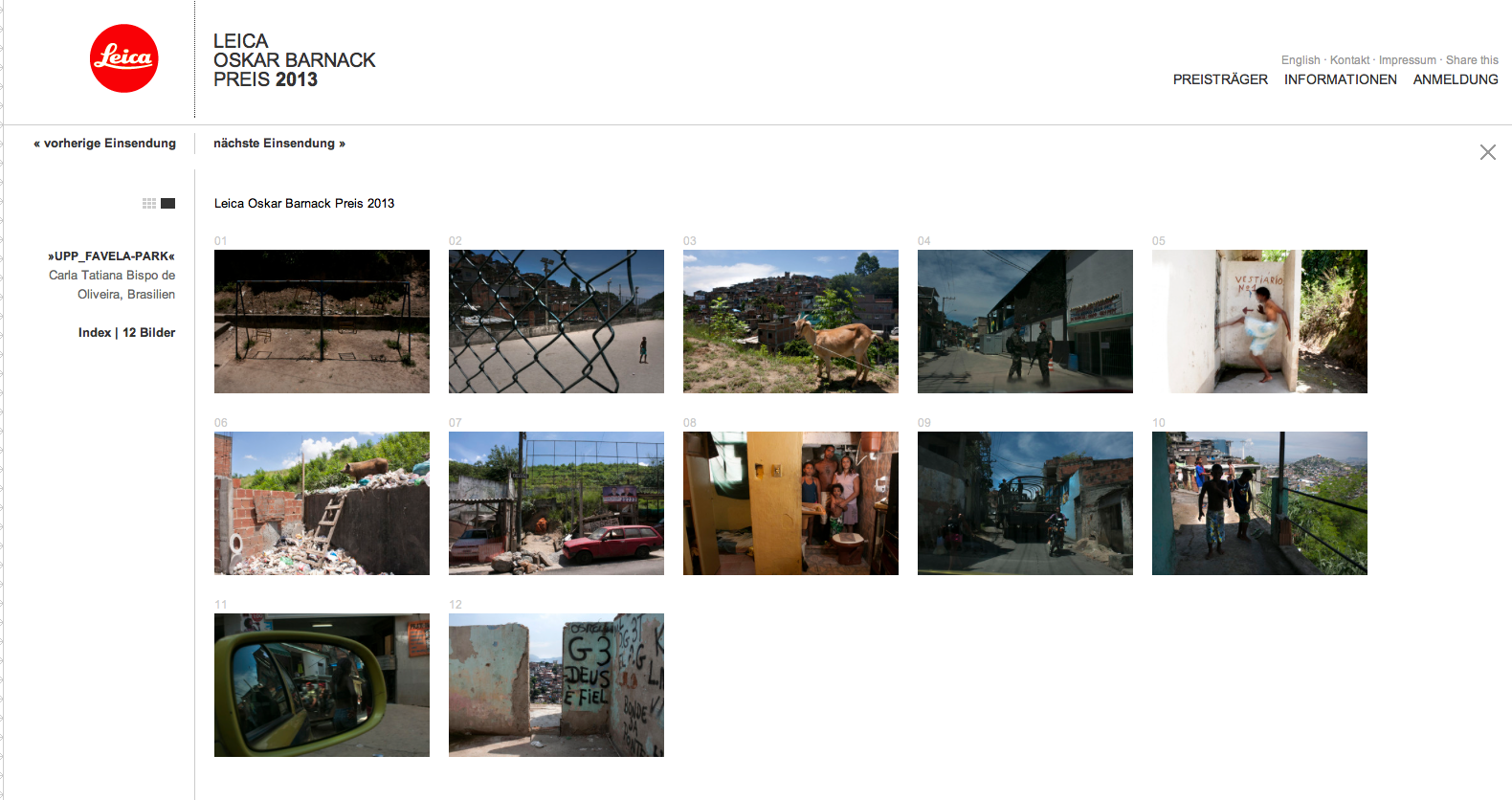Go to nächste Einsendung
The height and width of the screenshot is (800, 1512).
click(279, 143)
